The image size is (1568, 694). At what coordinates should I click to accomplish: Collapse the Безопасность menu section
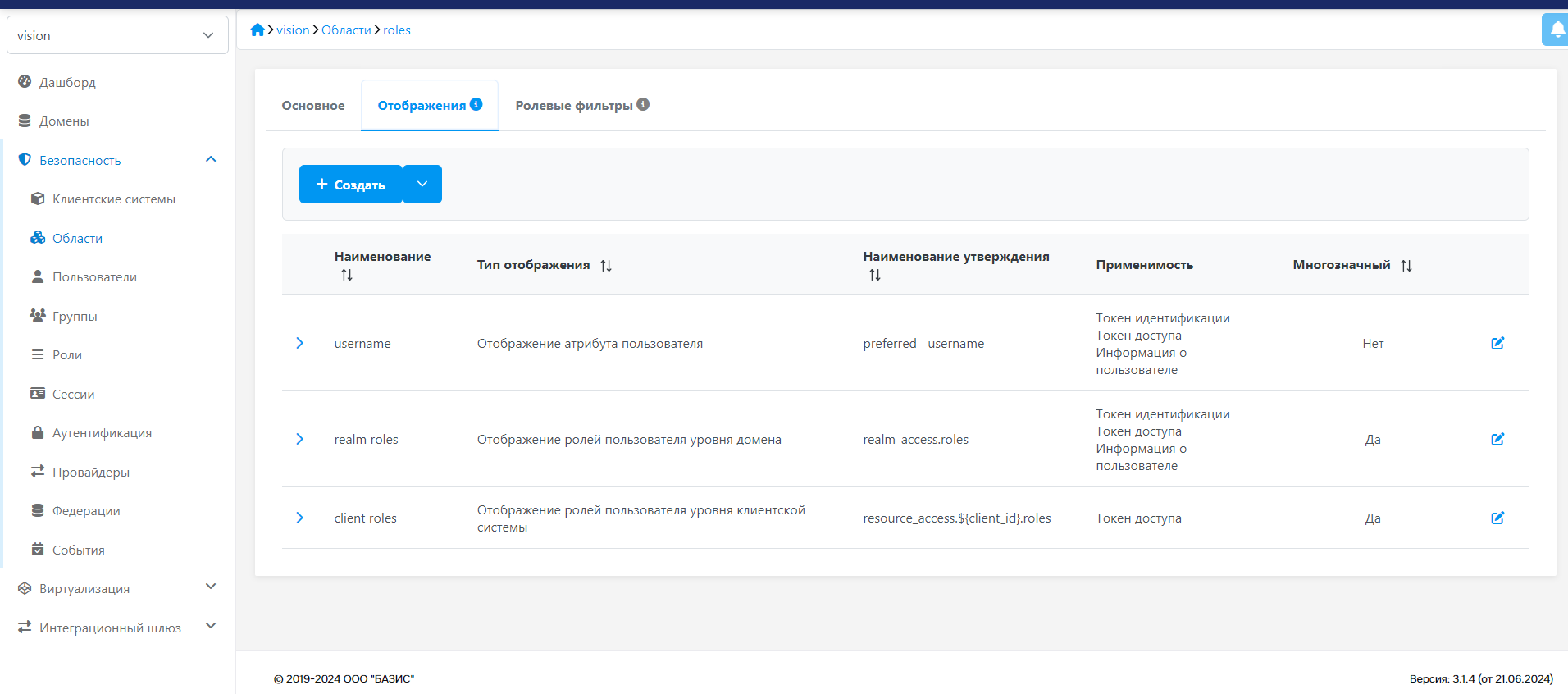pos(211,160)
